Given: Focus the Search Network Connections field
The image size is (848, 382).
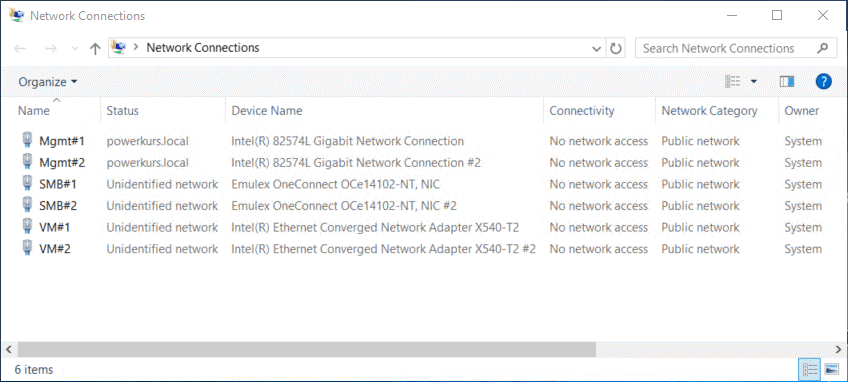Looking at the screenshot, I should point(725,48).
